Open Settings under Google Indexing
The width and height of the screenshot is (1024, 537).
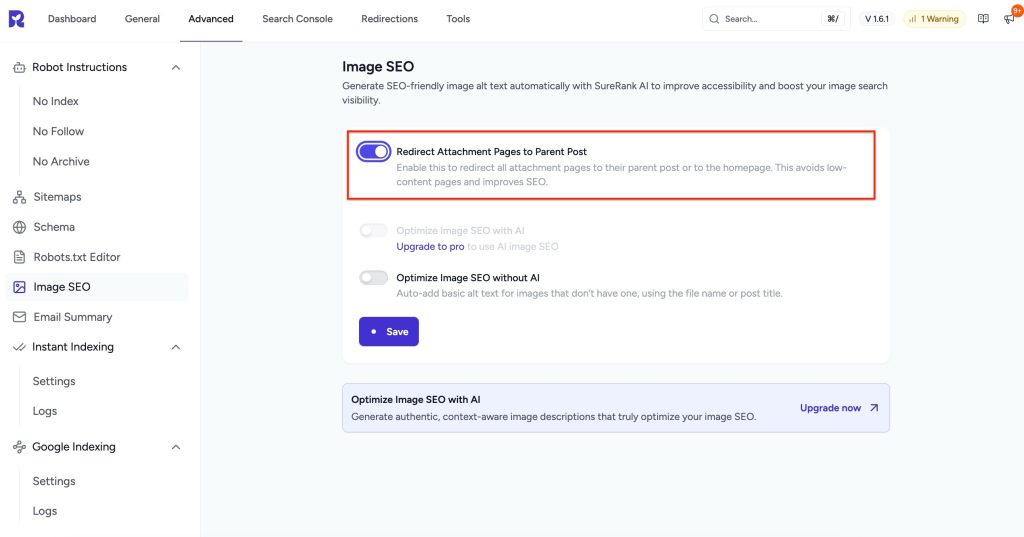(54, 481)
